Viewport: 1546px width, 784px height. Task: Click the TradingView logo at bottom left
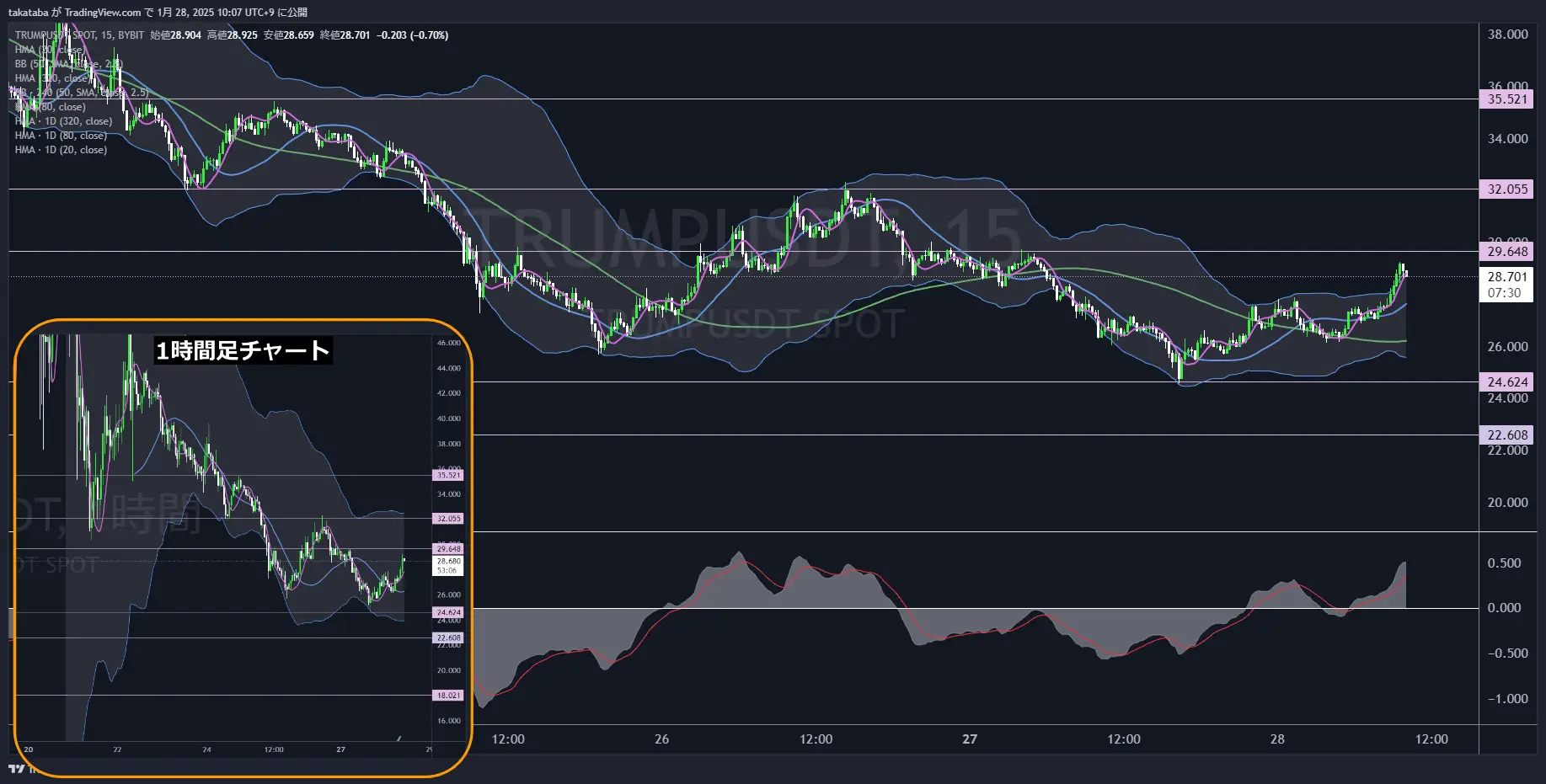click(16, 768)
